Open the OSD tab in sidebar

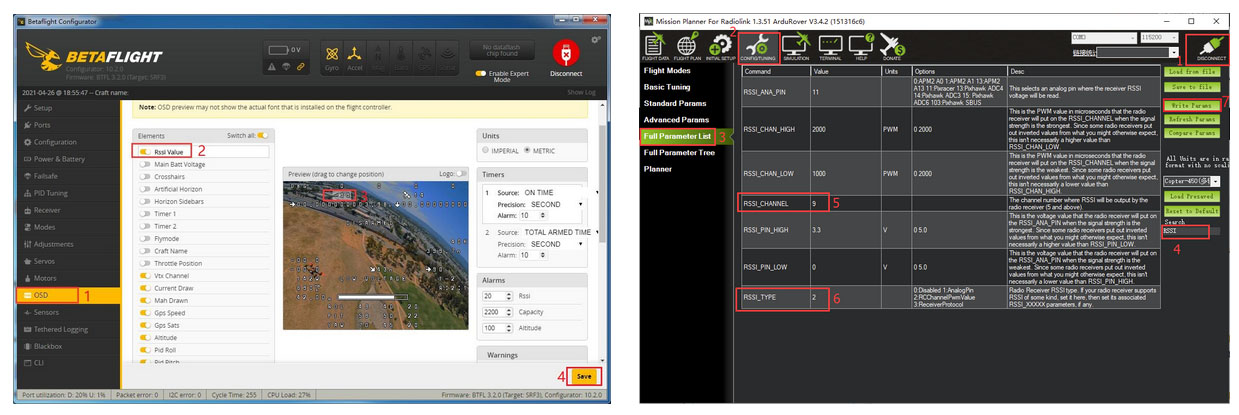pyautogui.click(x=41, y=295)
